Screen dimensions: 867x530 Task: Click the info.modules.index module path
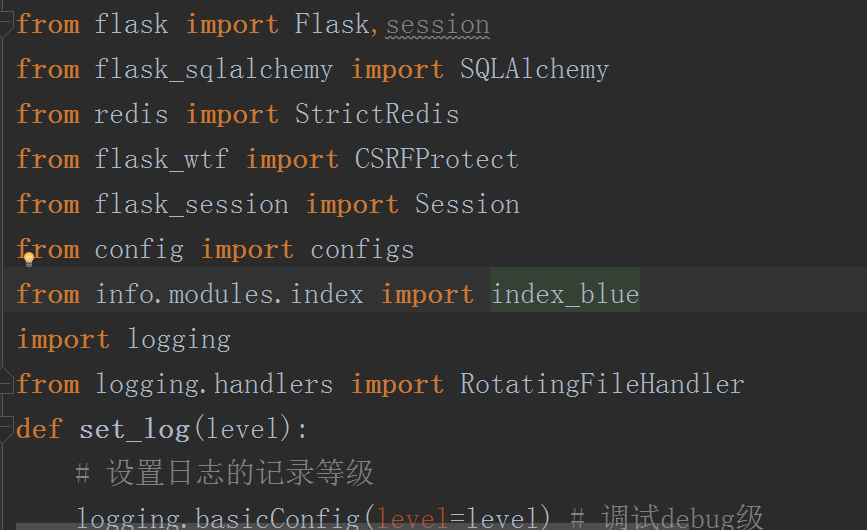tap(229, 294)
